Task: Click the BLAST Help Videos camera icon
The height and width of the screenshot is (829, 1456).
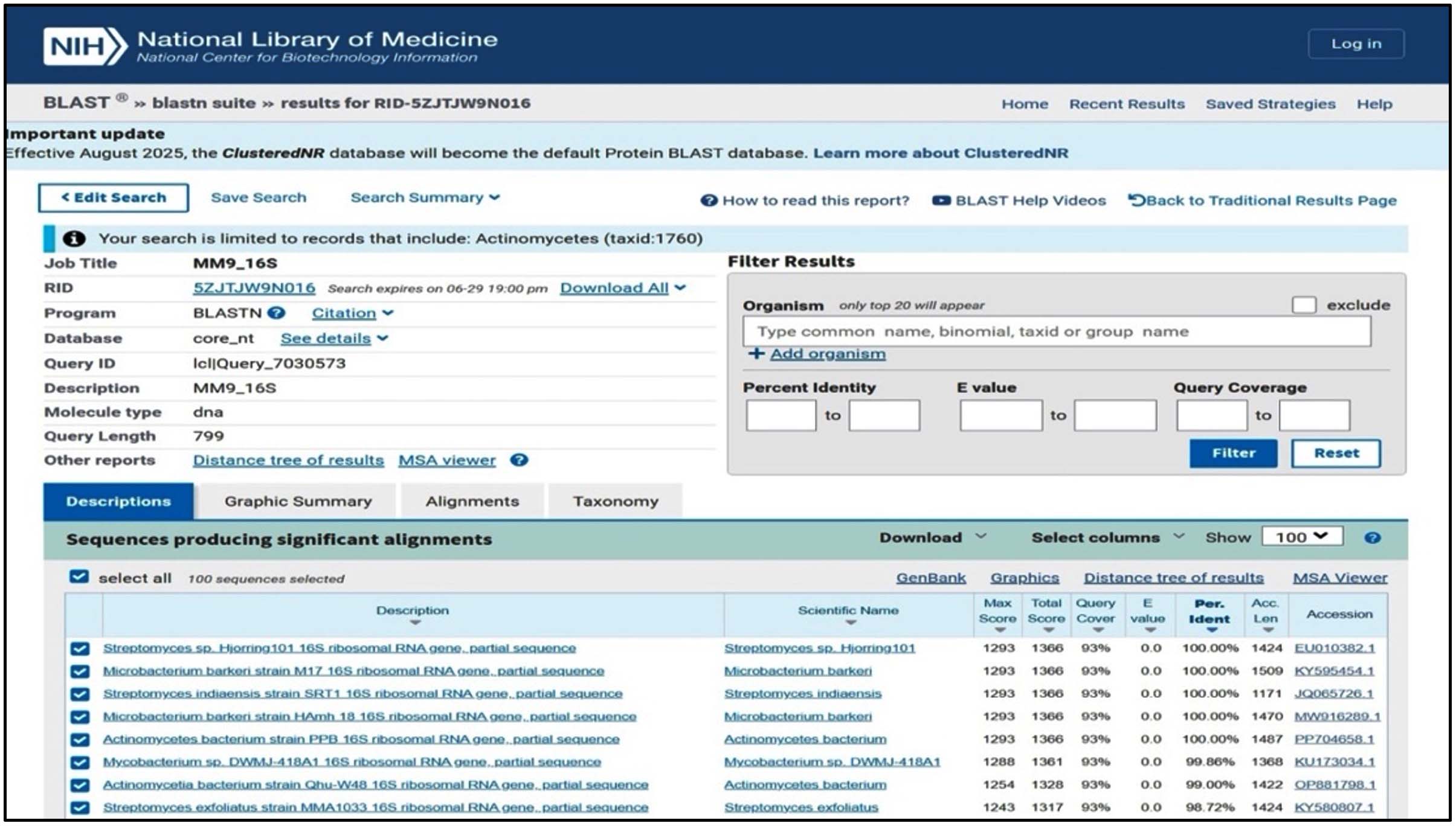Action: 941,200
